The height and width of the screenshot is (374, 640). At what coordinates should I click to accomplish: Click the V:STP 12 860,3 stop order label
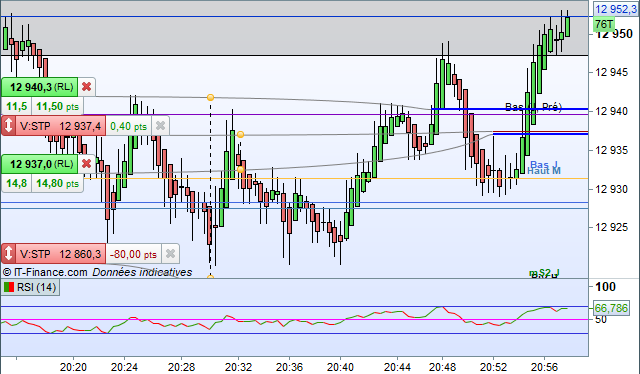click(x=60, y=254)
